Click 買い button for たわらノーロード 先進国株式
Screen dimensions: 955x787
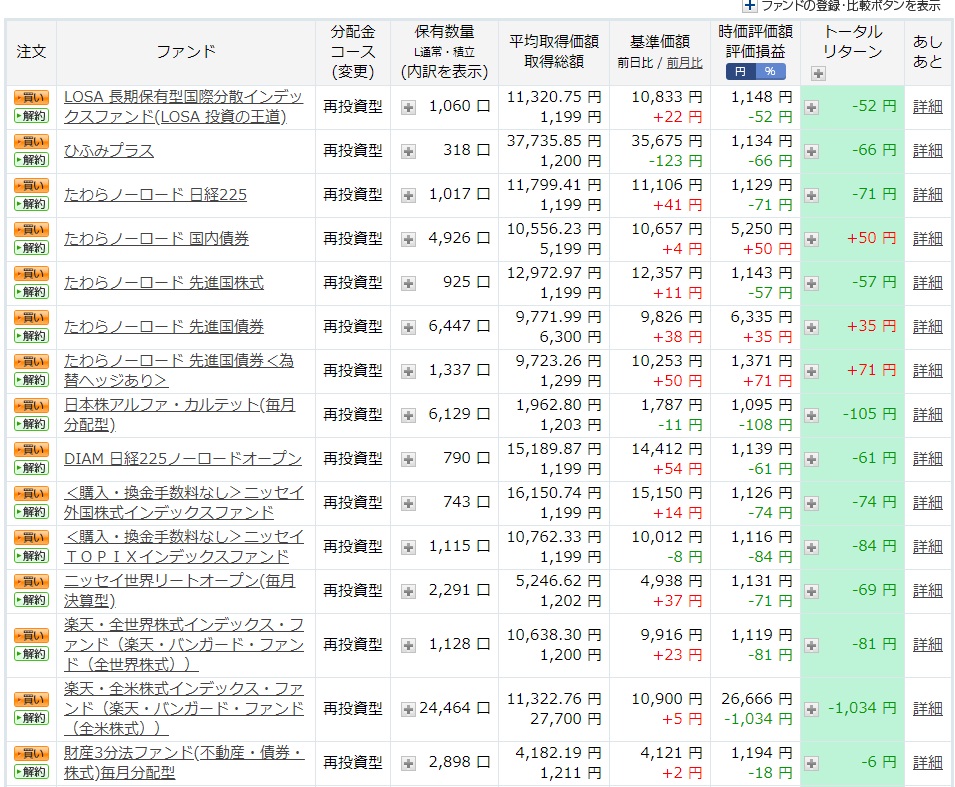(31, 274)
